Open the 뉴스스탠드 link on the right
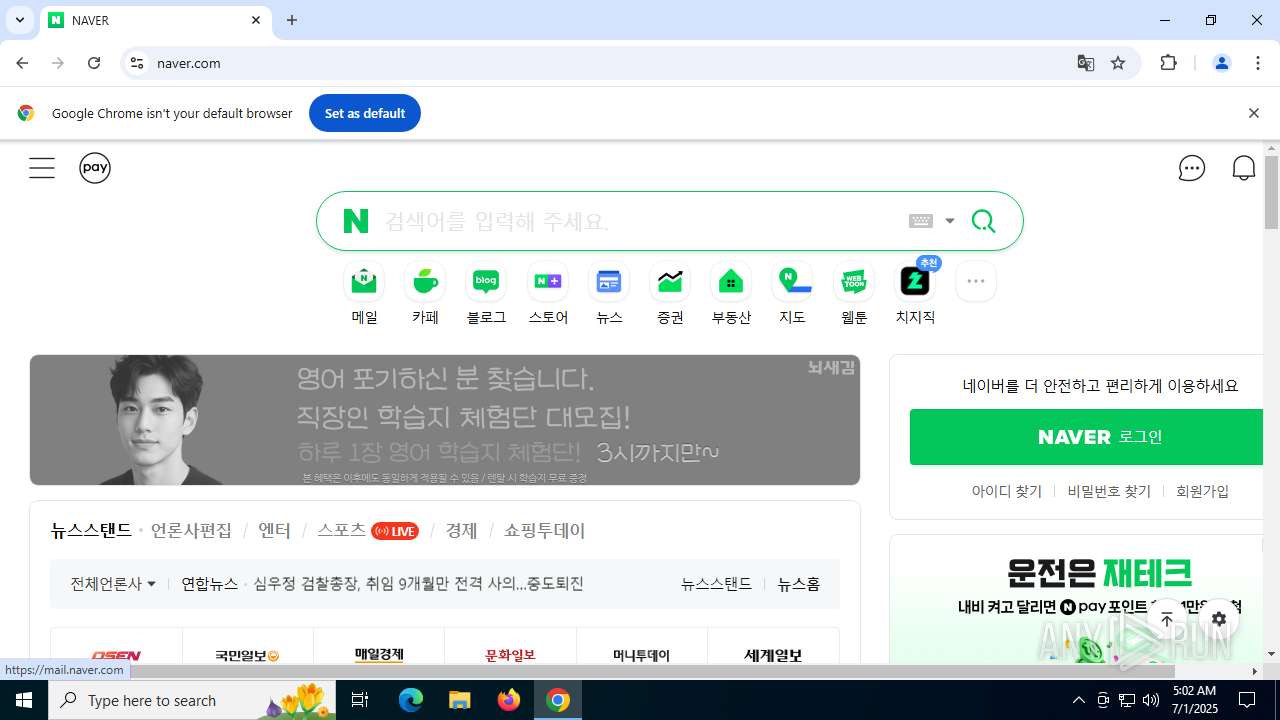This screenshot has height=720, width=1280. (716, 584)
